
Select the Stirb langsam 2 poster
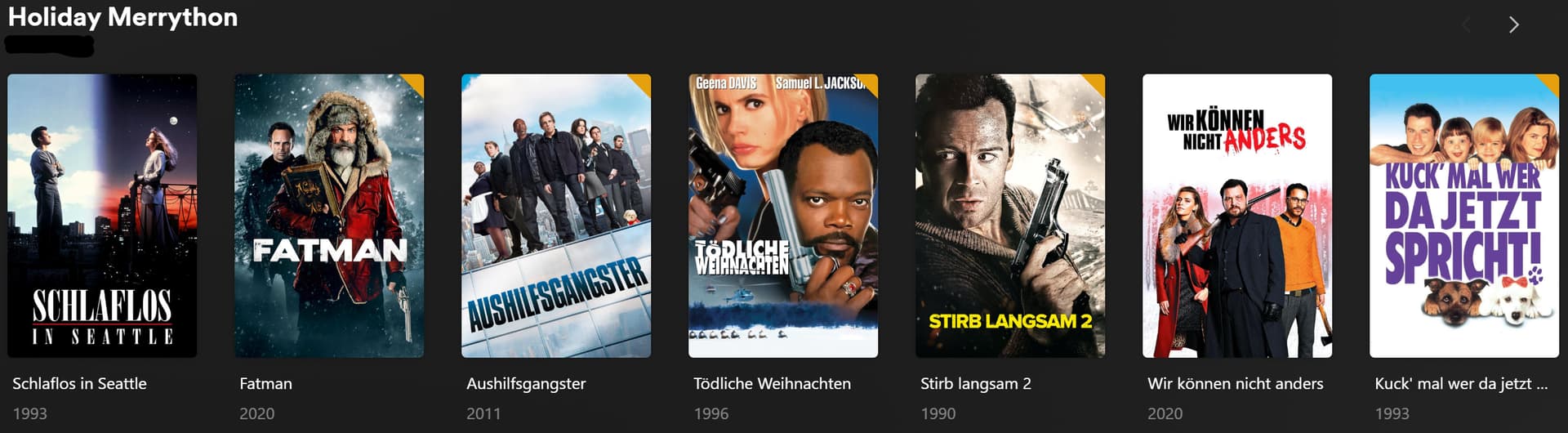[x=1010, y=216]
